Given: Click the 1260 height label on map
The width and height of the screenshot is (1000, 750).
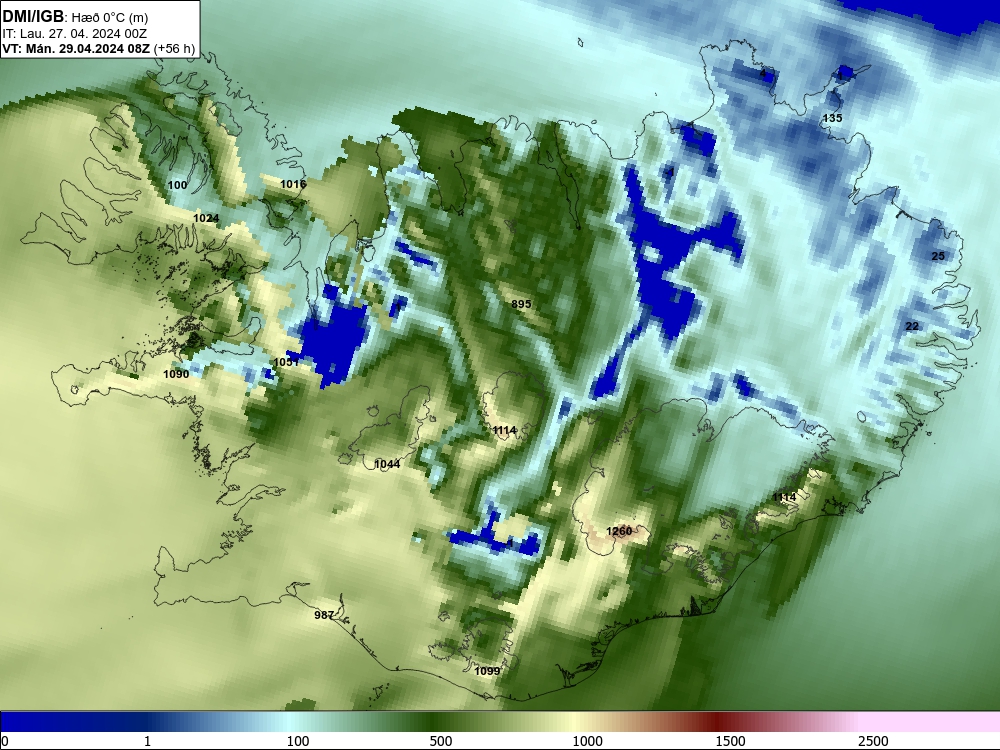Looking at the screenshot, I should 619,531.
